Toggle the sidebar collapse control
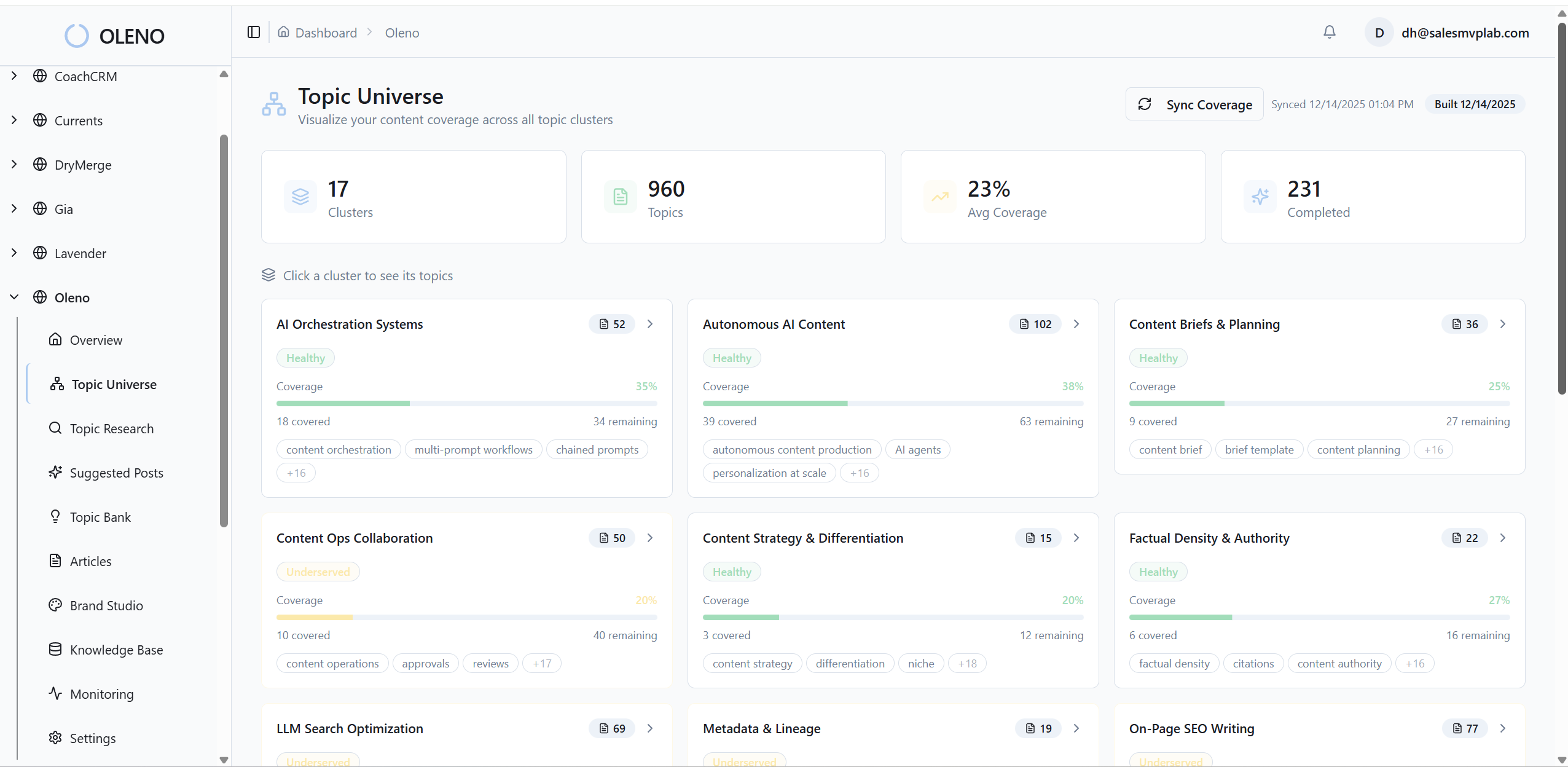 [253, 32]
